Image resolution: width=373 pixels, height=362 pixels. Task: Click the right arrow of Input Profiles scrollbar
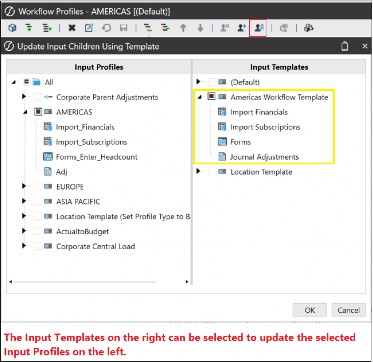[x=187, y=282]
